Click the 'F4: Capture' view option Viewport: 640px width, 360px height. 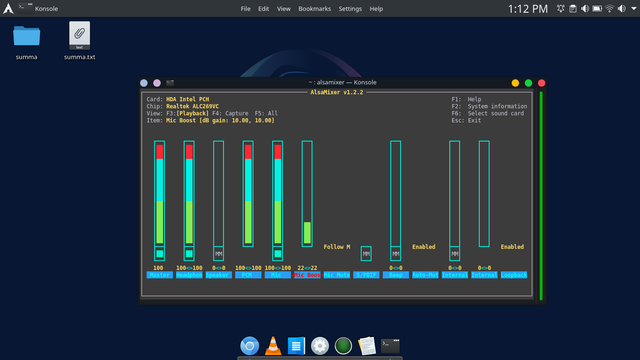pyautogui.click(x=230, y=113)
